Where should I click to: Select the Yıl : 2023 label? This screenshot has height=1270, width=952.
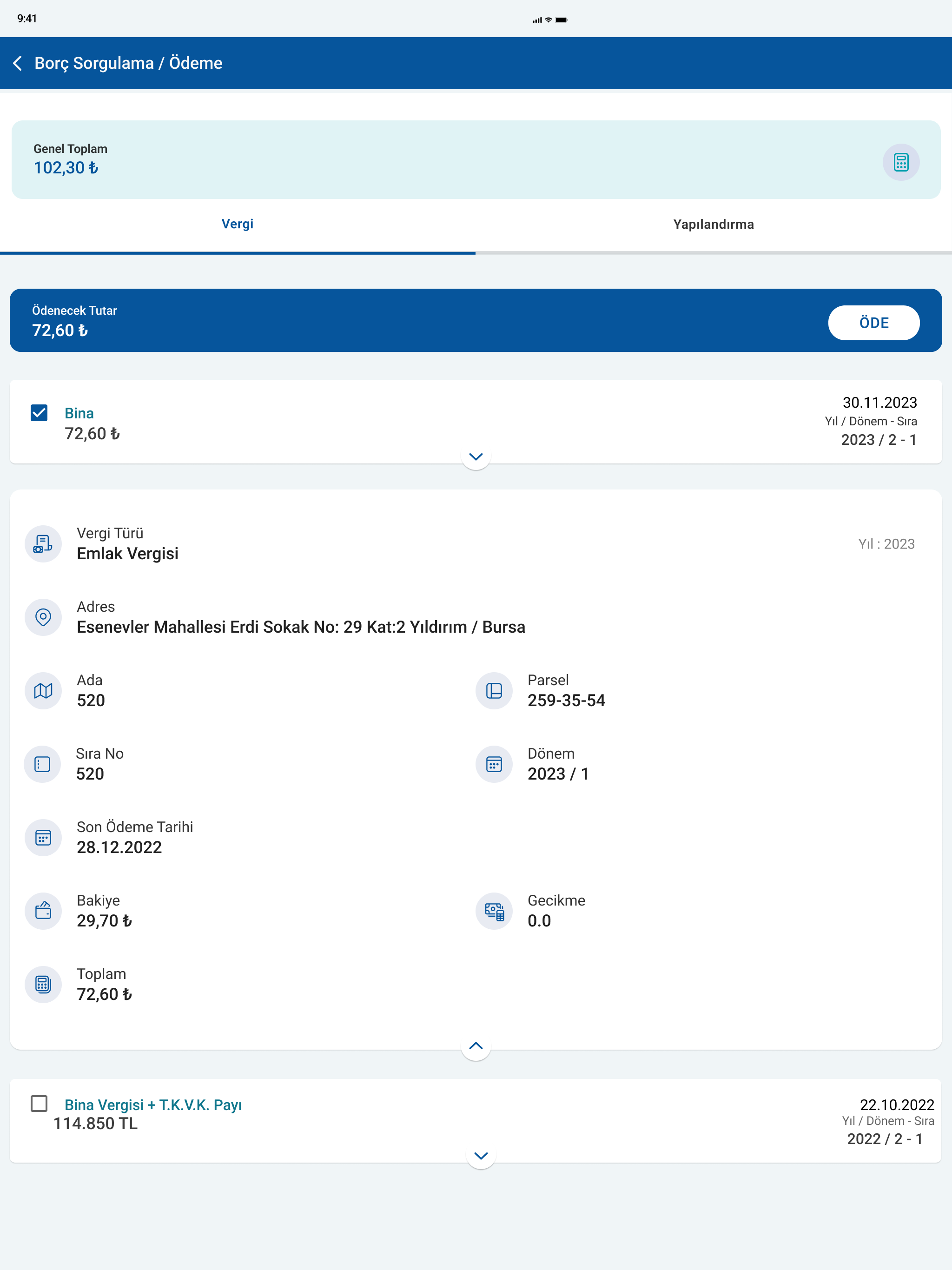[886, 544]
